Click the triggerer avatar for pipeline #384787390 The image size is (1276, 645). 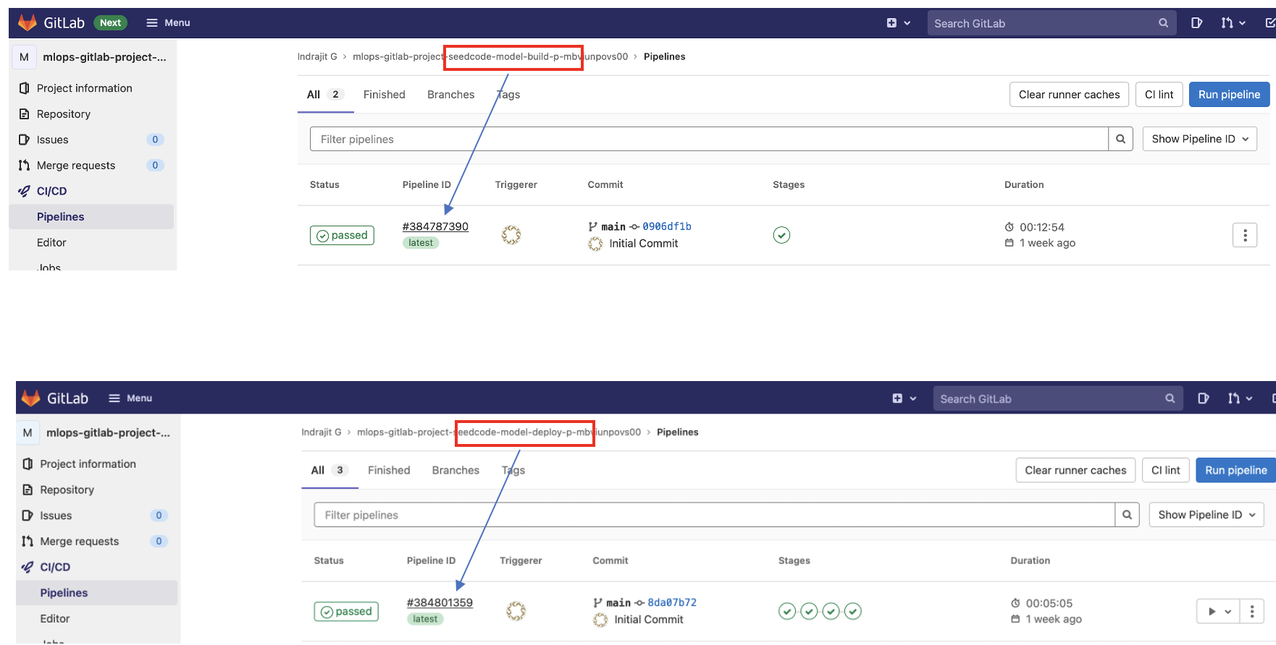pyautogui.click(x=511, y=235)
